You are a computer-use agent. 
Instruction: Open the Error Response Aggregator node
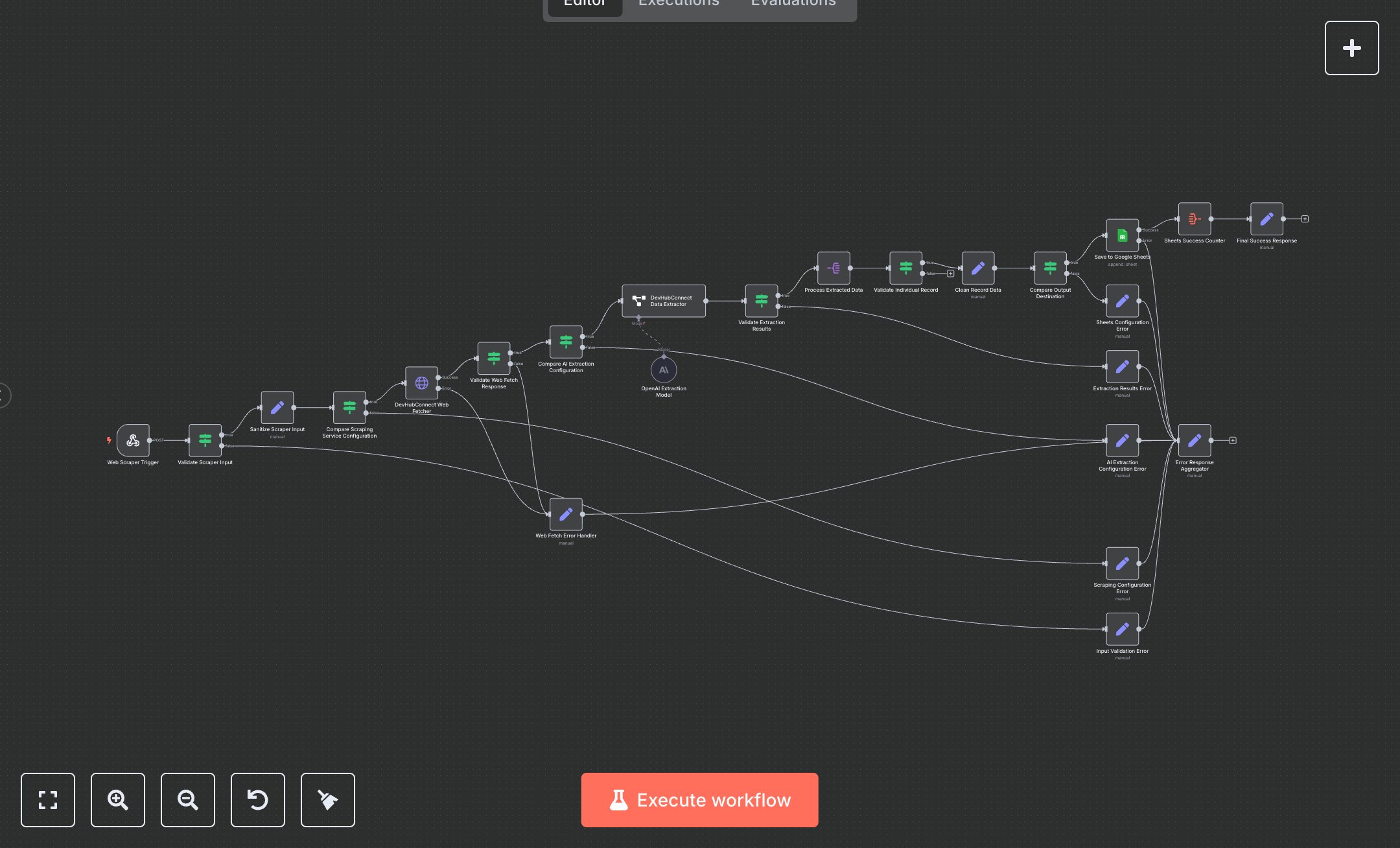(x=1194, y=440)
